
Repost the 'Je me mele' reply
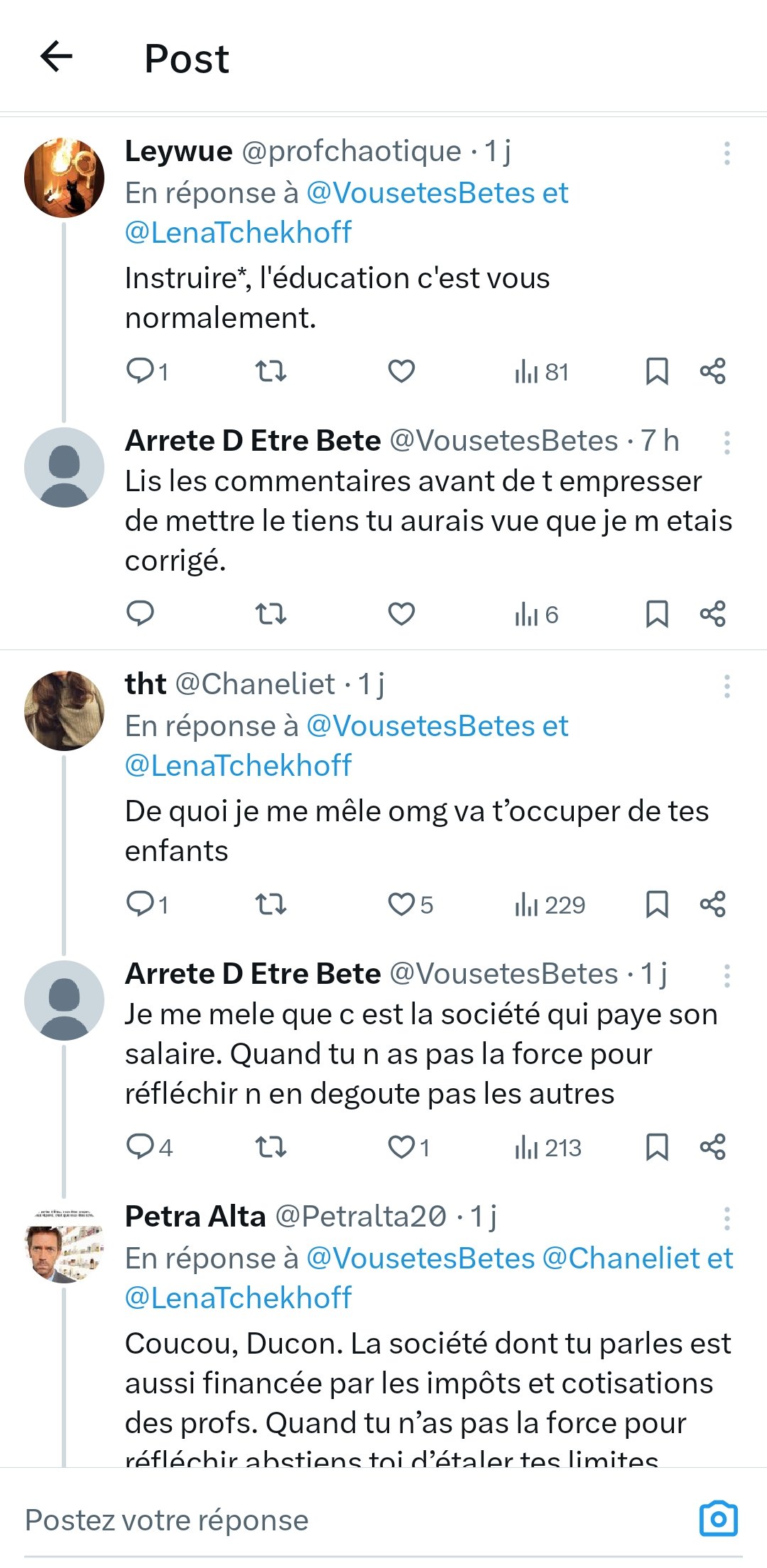click(271, 1147)
